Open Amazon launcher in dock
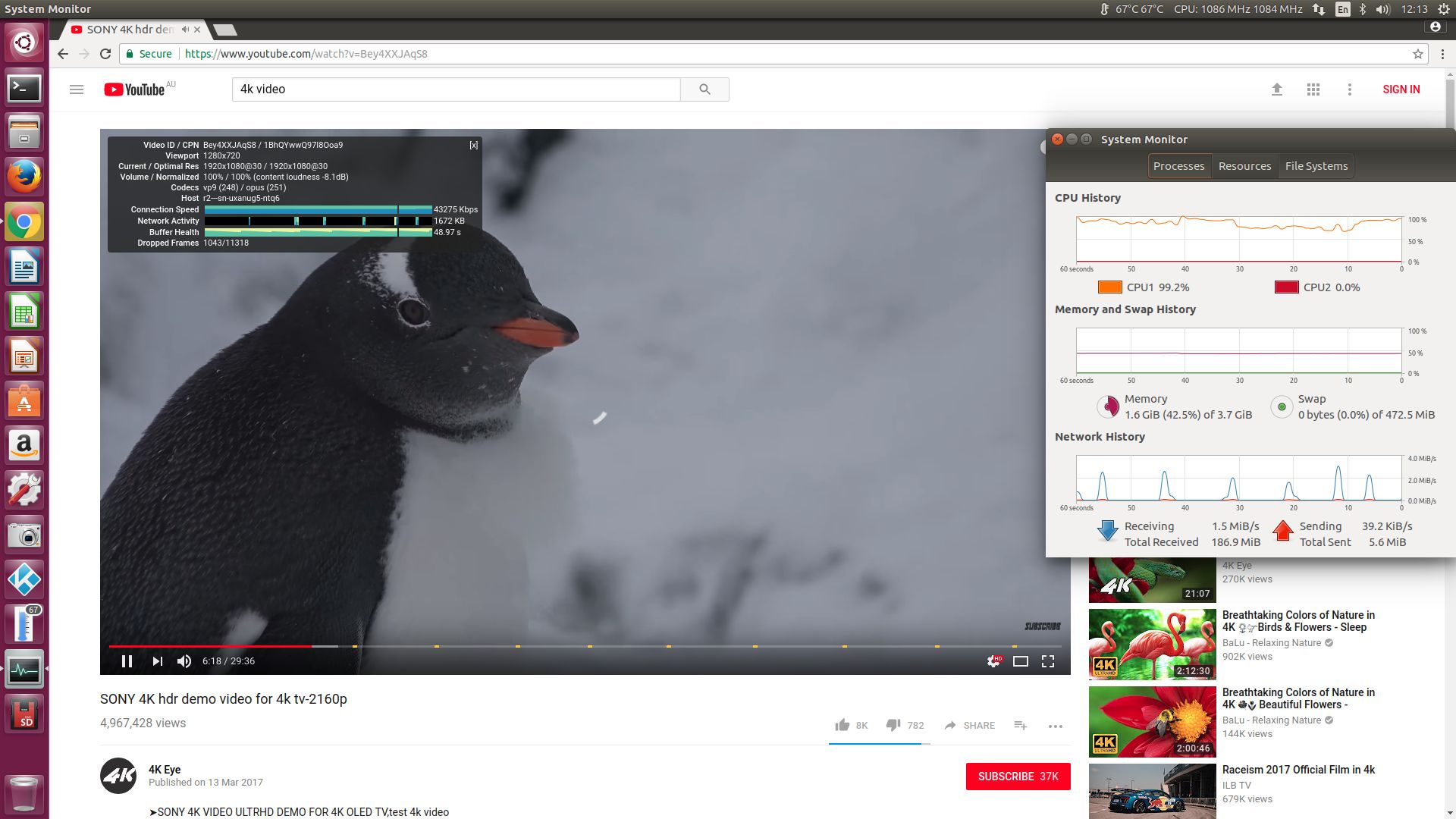 pyautogui.click(x=24, y=446)
